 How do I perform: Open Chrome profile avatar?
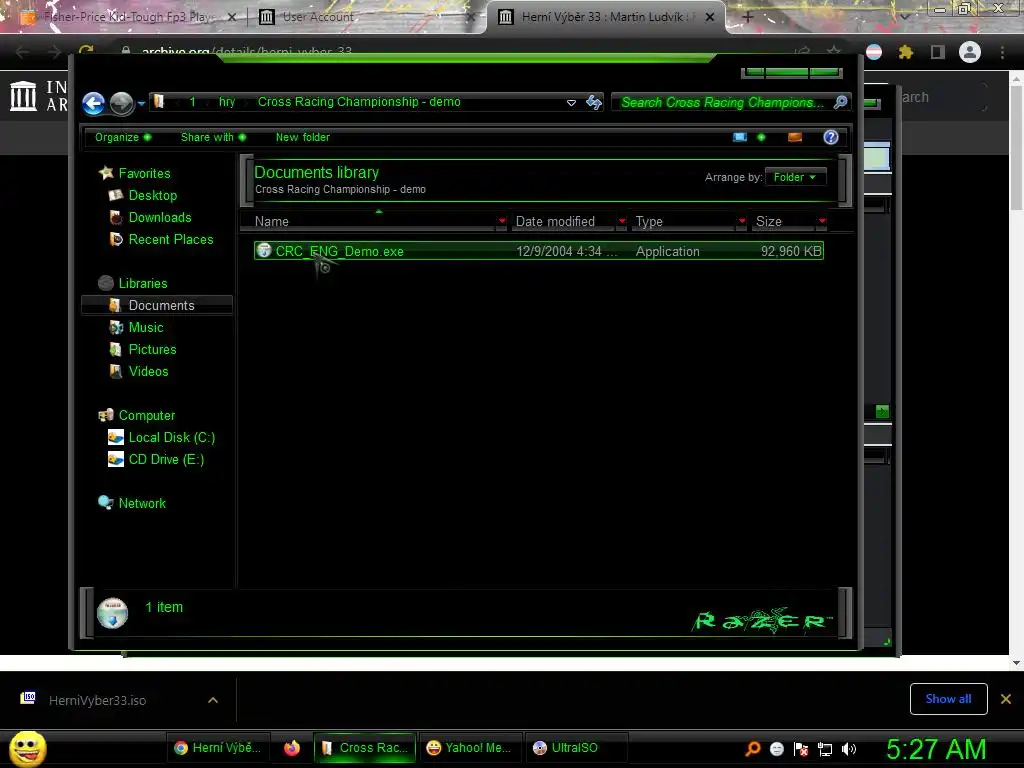(x=970, y=52)
